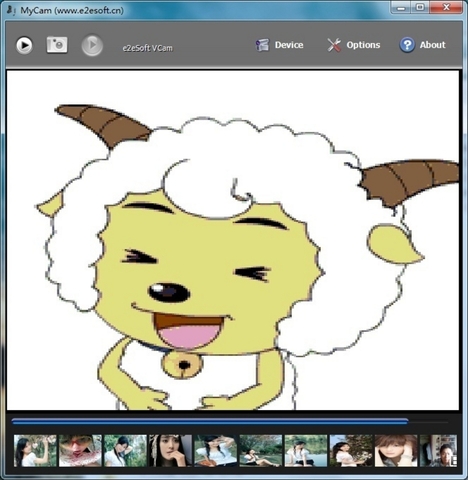Image resolution: width=468 pixels, height=480 pixels.
Task: Select the sixth thumbnail of person on grass
Action: pyautogui.click(x=261, y=450)
